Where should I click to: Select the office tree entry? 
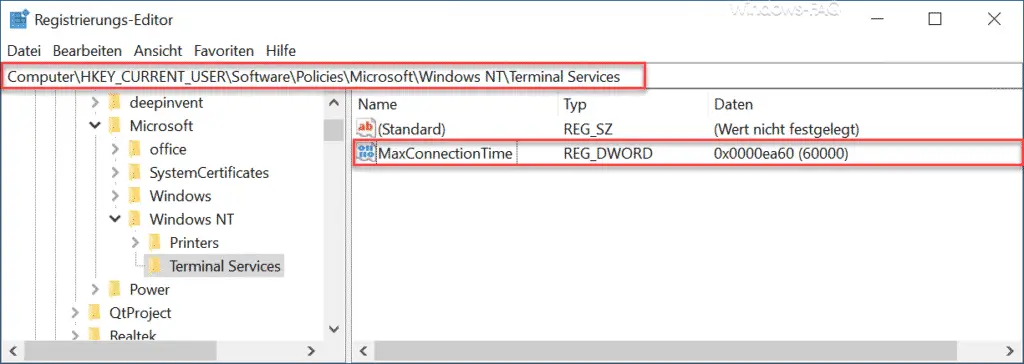(168, 149)
